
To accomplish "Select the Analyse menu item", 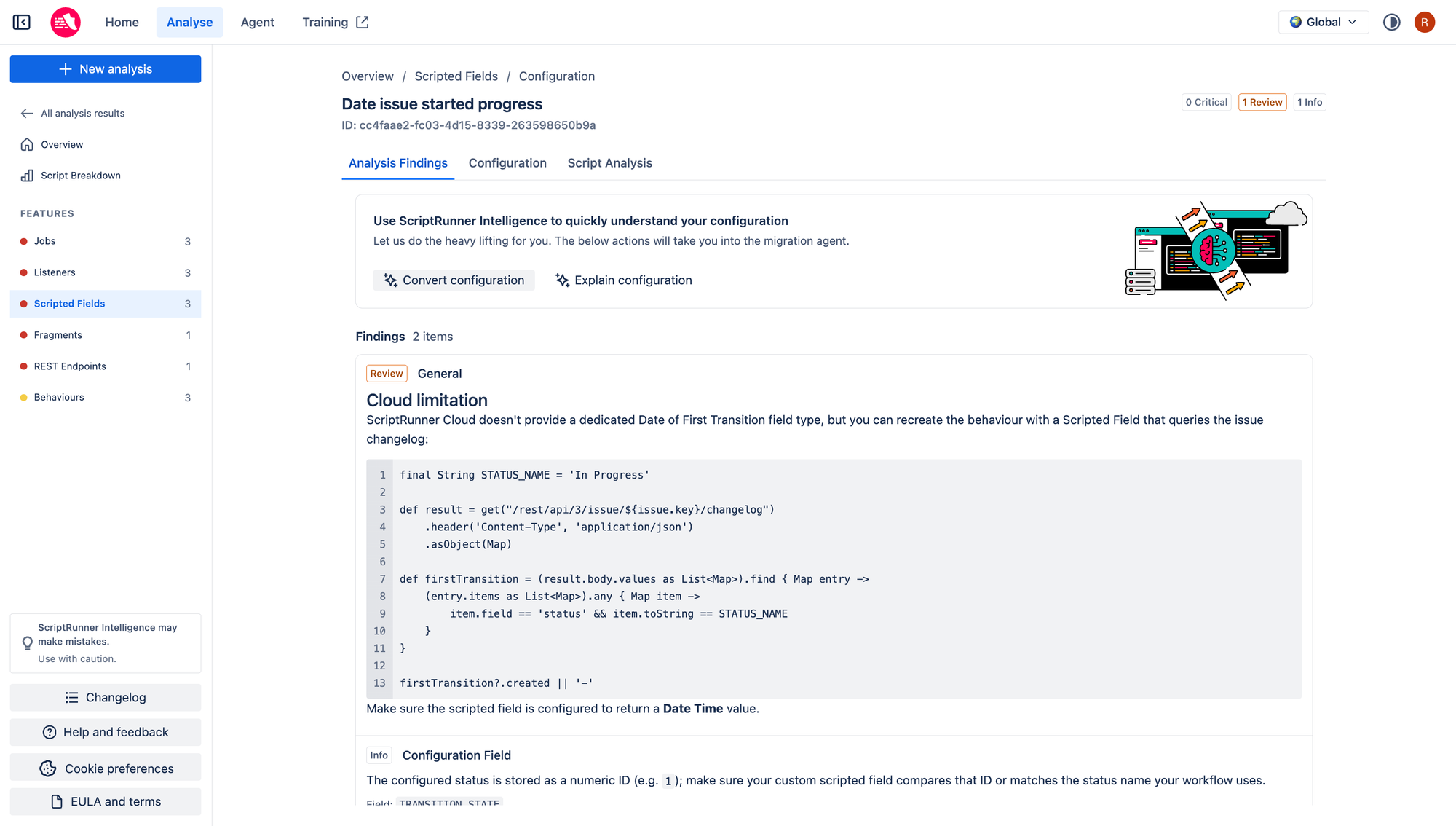I will (190, 23).
